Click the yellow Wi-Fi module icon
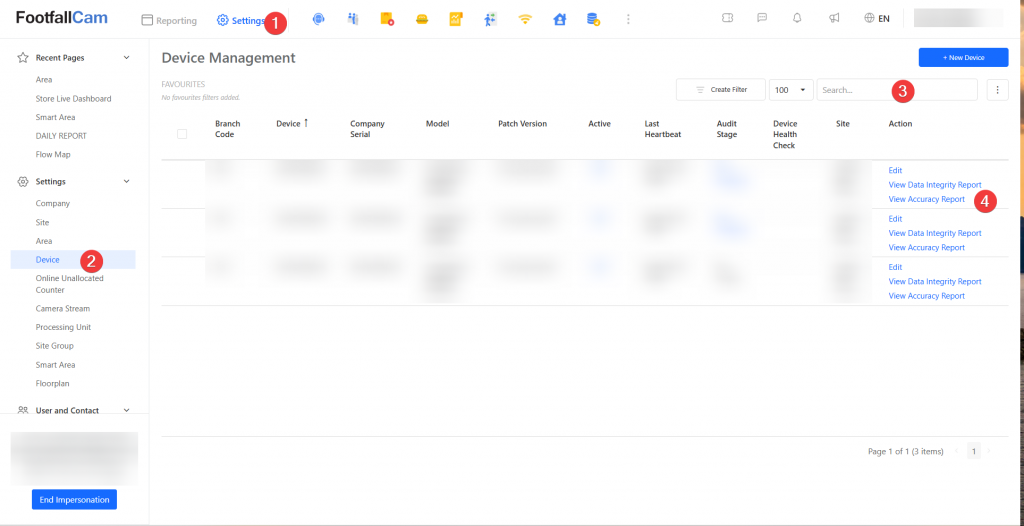Image resolution: width=1024 pixels, height=526 pixels. pyautogui.click(x=525, y=20)
